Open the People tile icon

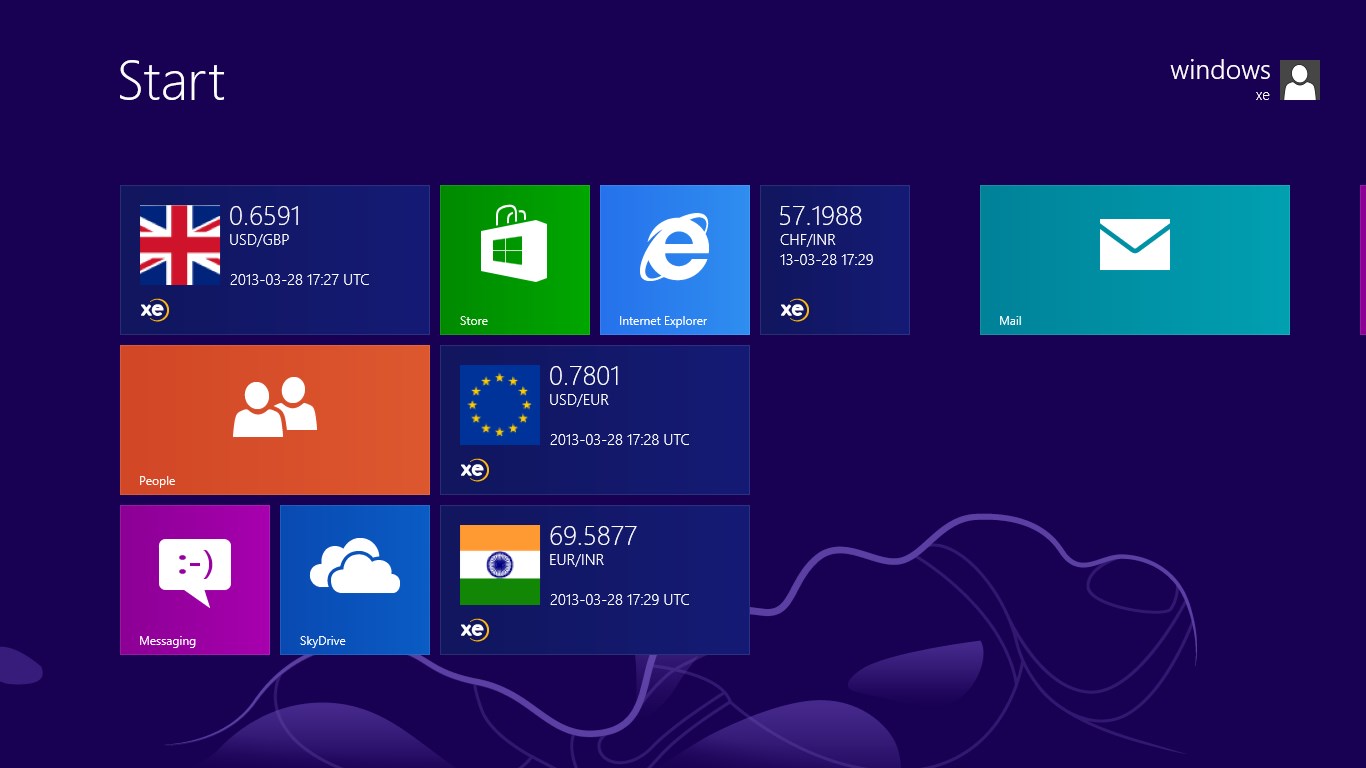pyautogui.click(x=274, y=407)
